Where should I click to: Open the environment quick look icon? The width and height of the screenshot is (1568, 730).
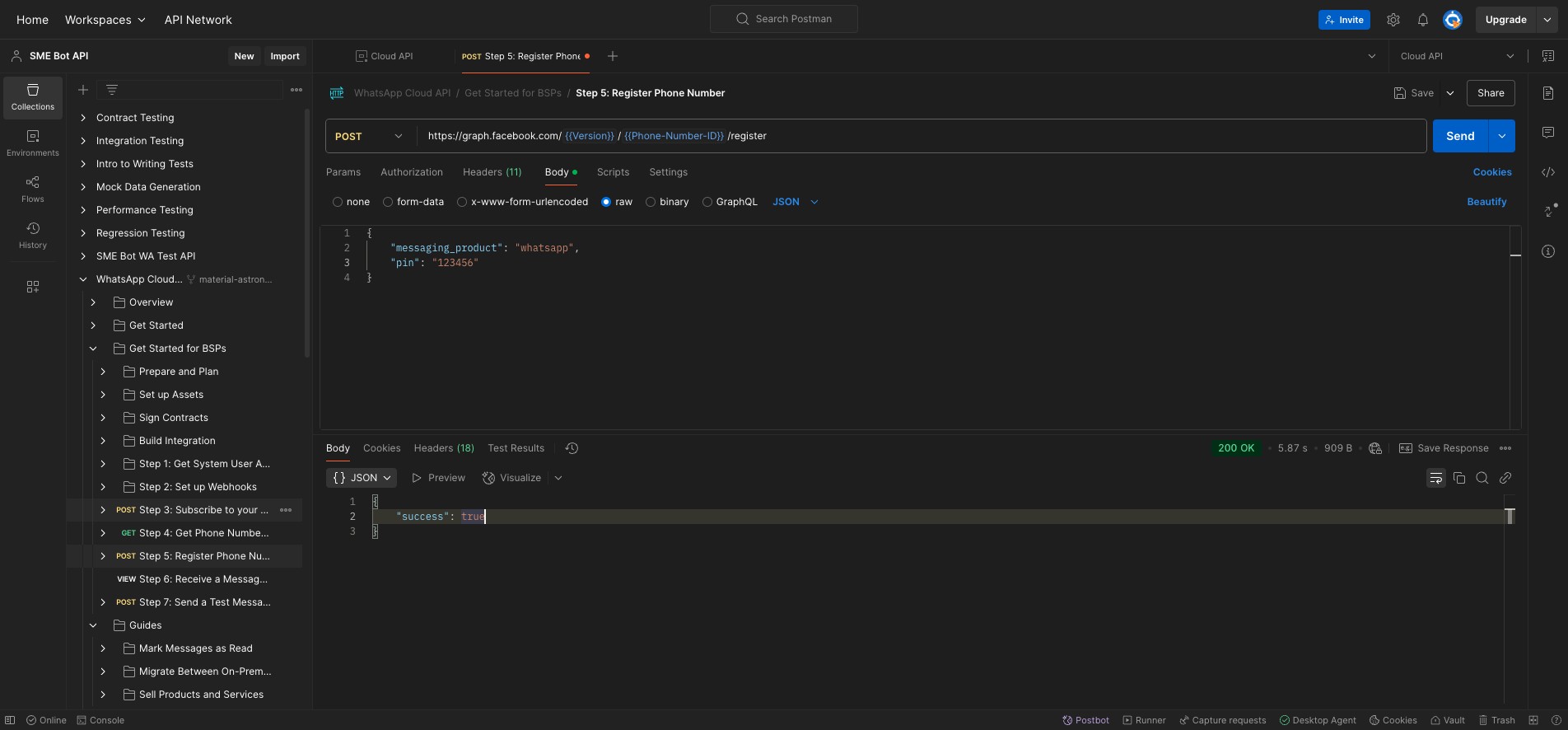pyautogui.click(x=1548, y=56)
